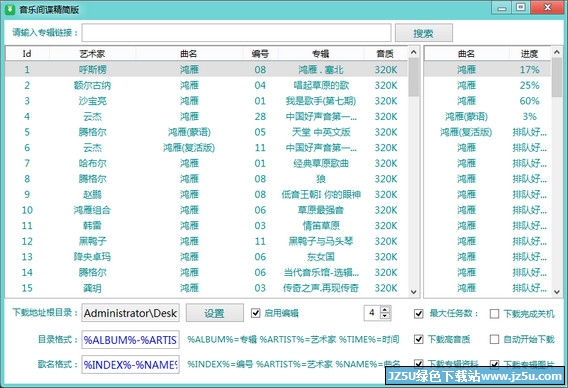Toggle the checkbox beside 最大任务数
Screen dimensions: 568x388
pos(419,313)
